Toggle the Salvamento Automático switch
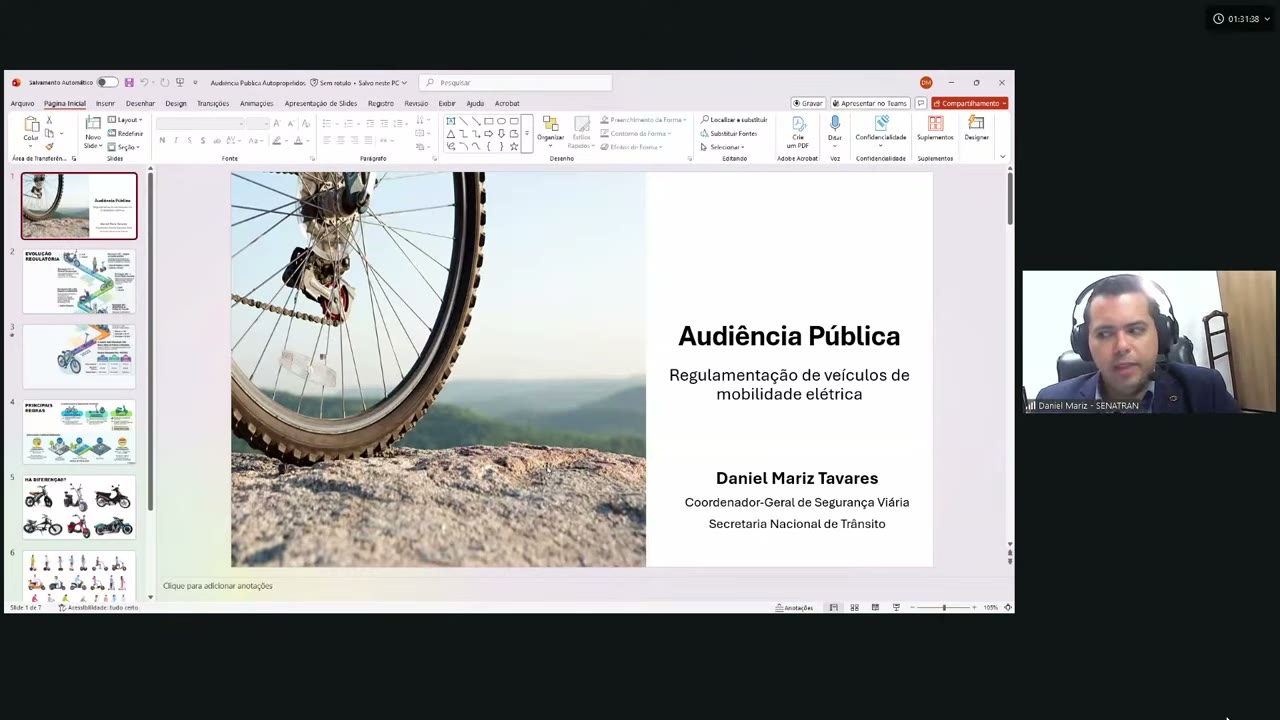 pyautogui.click(x=107, y=83)
